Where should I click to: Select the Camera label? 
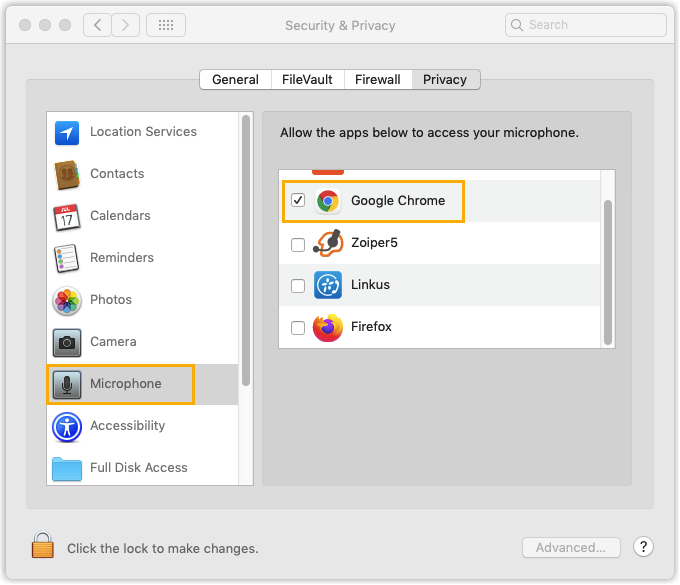[113, 342]
